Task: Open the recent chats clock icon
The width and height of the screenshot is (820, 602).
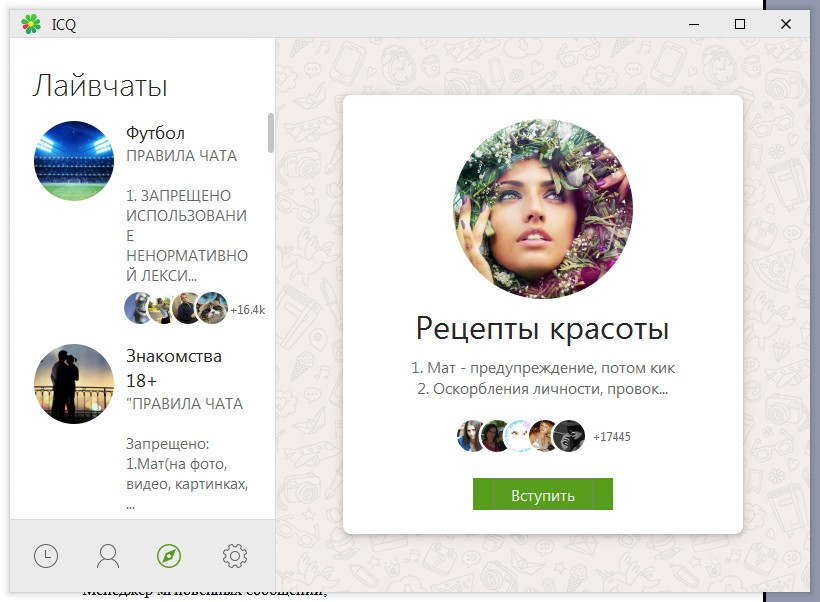Action: click(x=46, y=556)
